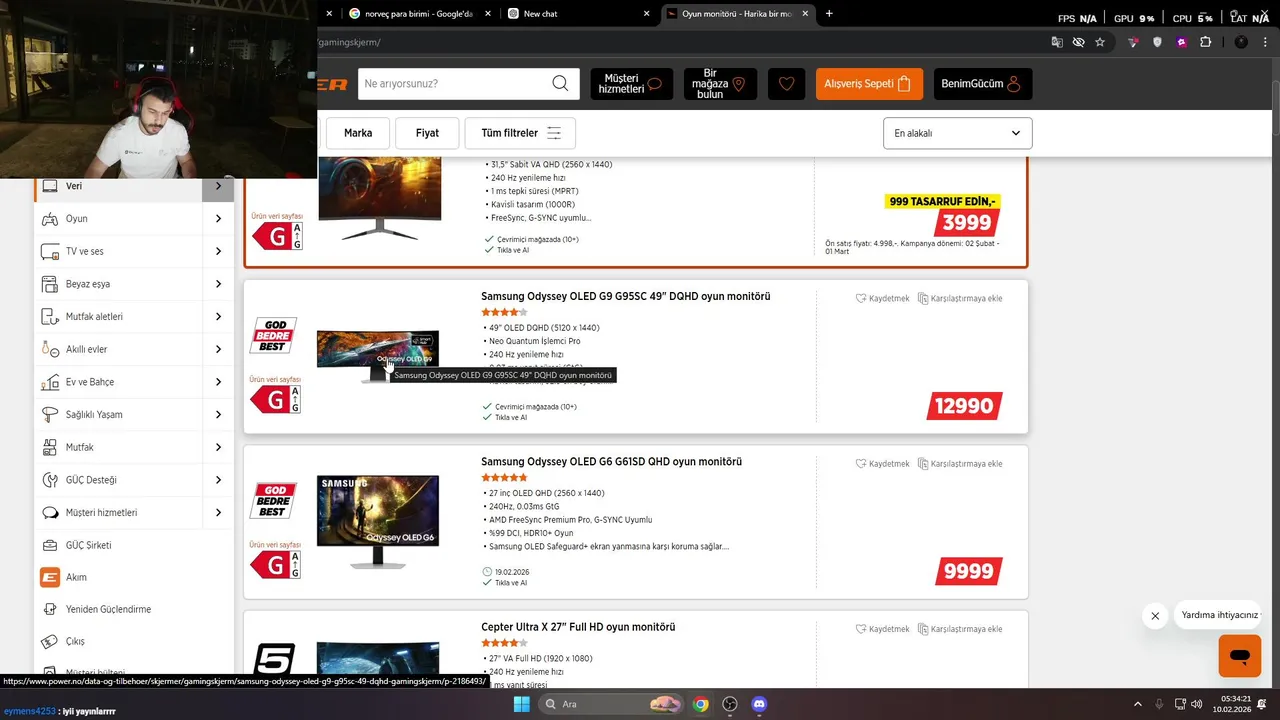Click the orange Akım sidebar icon

click(x=50, y=577)
